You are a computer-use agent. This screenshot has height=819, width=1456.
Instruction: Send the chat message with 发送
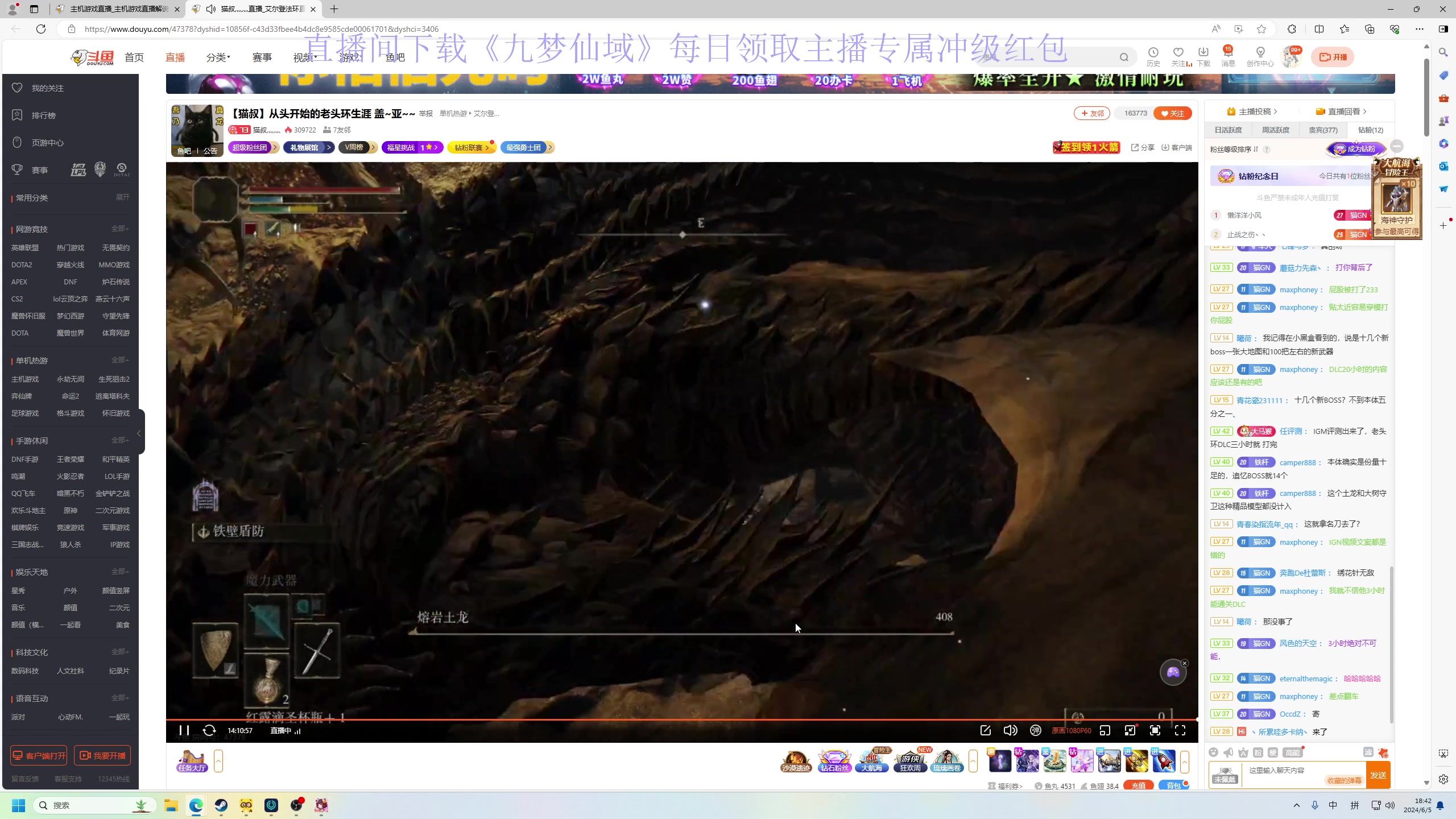(1378, 775)
